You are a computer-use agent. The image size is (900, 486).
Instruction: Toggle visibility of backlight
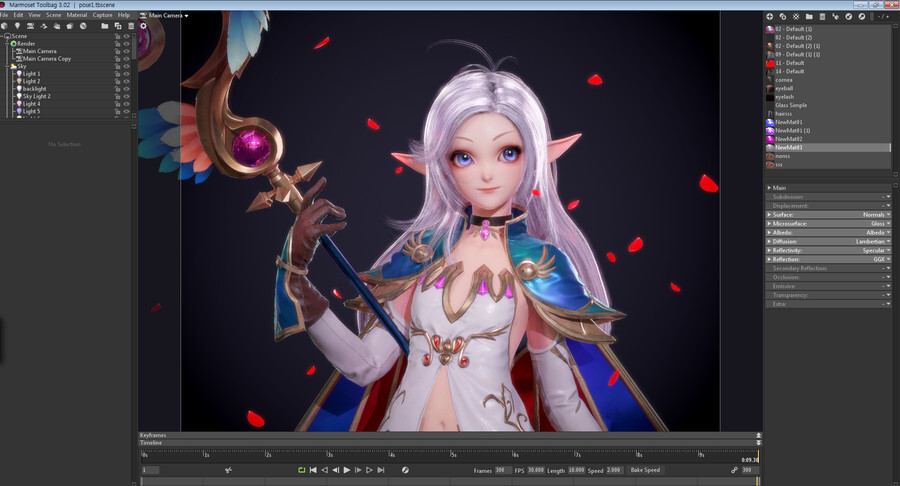pos(127,89)
